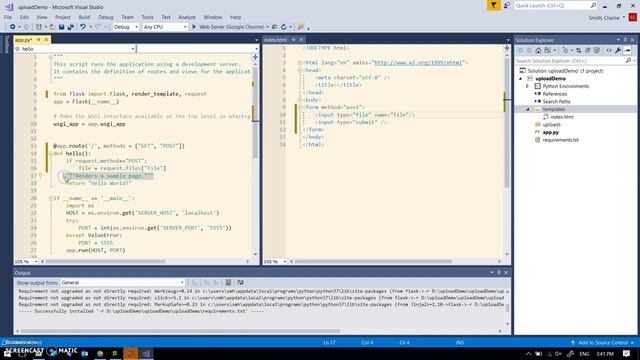Open the Debug menu
Screen dimensions: 640x360
pyautogui.click(x=105, y=17)
